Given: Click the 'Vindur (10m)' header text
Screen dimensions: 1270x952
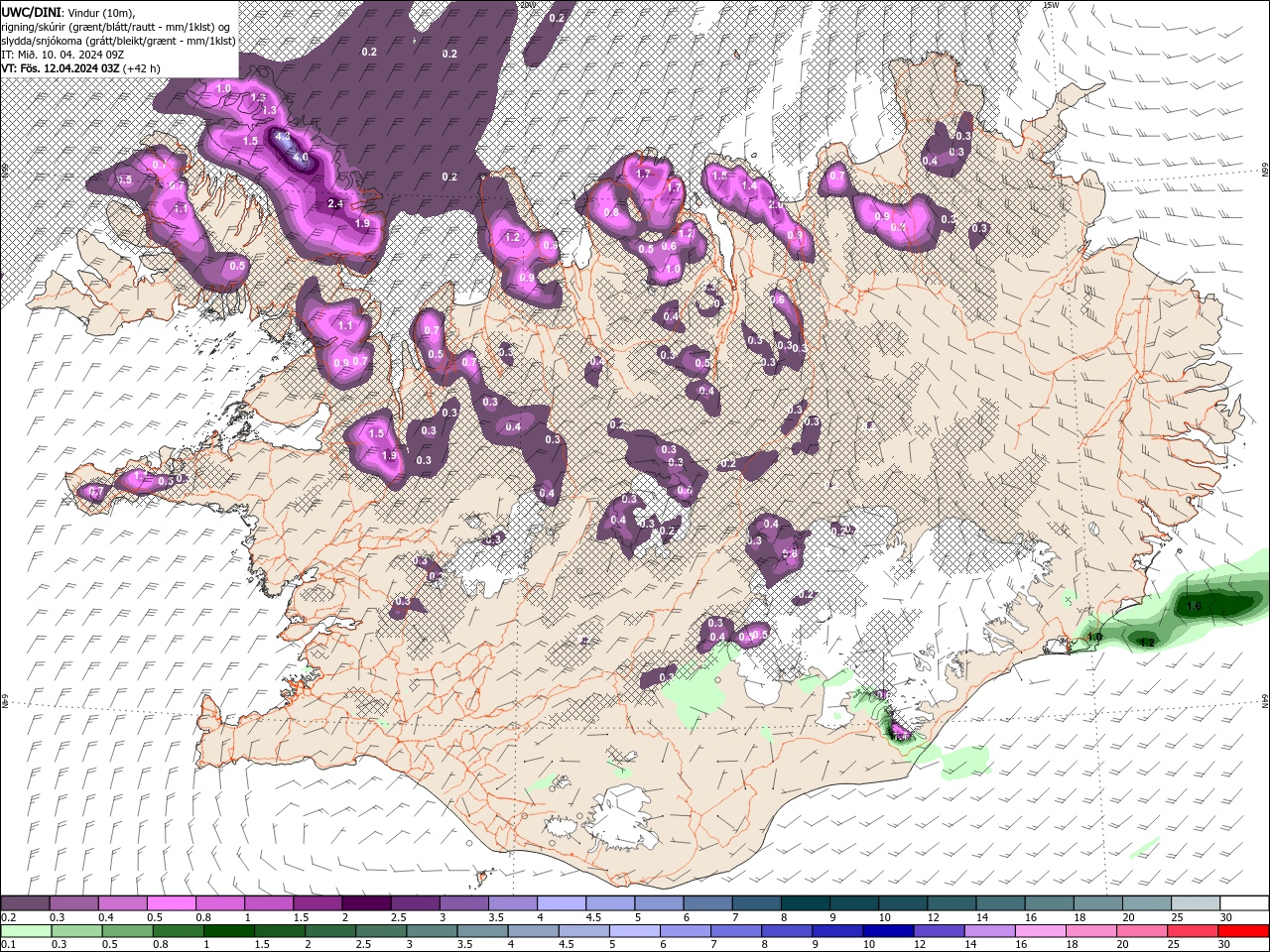Looking at the screenshot, I should (x=100, y=12).
